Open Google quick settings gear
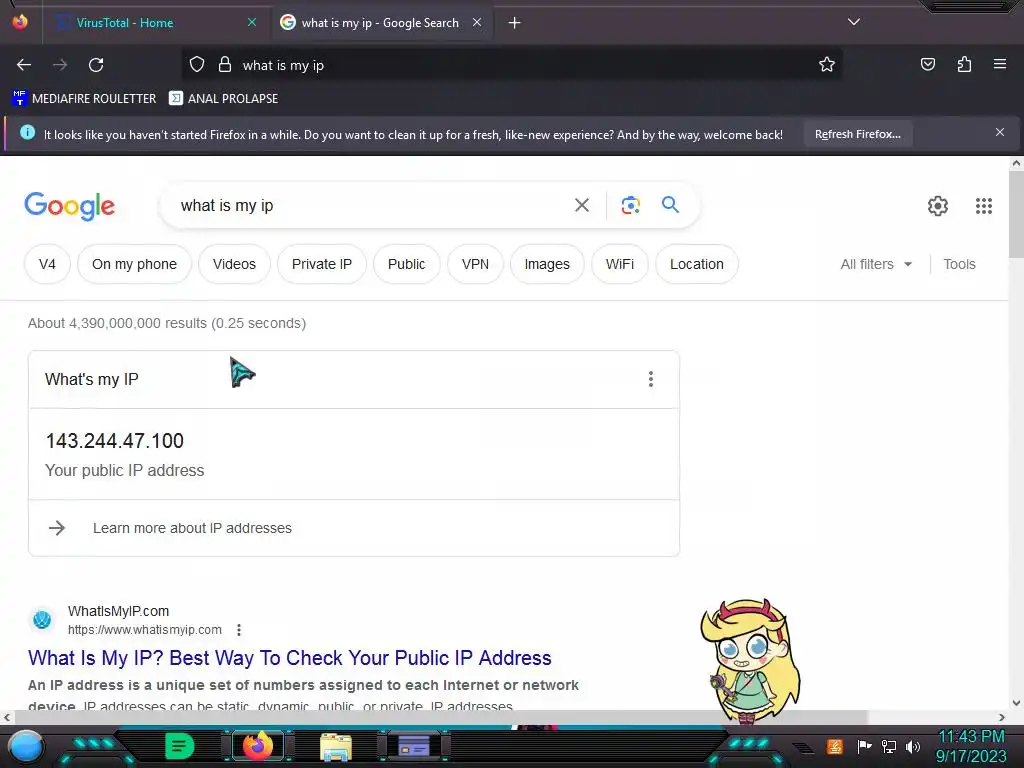This screenshot has width=1024, height=768. (938, 206)
